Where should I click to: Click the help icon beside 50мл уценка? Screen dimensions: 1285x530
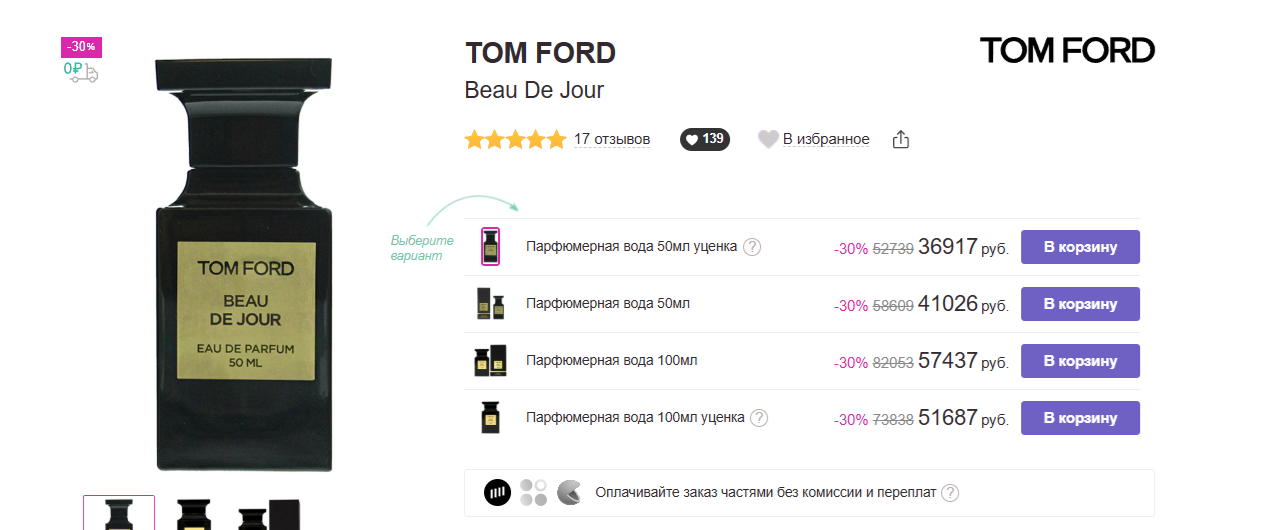[x=752, y=247]
